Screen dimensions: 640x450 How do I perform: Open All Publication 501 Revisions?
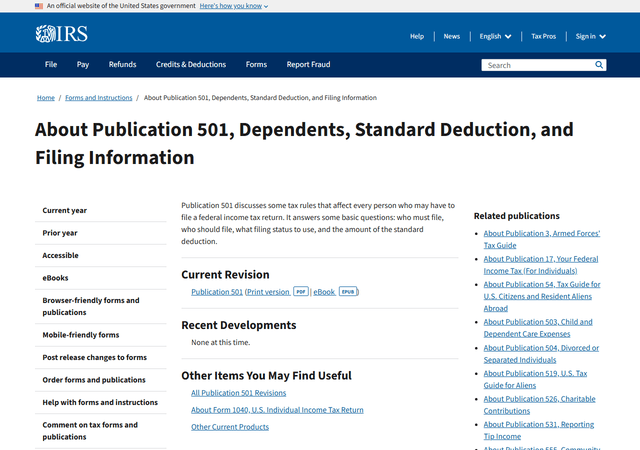238,393
